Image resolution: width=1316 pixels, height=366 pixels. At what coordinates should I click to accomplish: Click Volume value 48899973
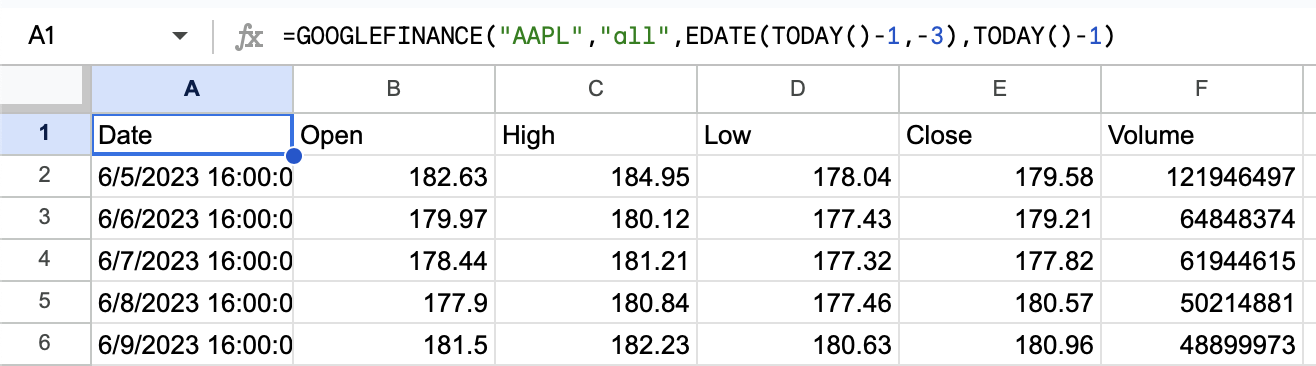[1202, 345]
